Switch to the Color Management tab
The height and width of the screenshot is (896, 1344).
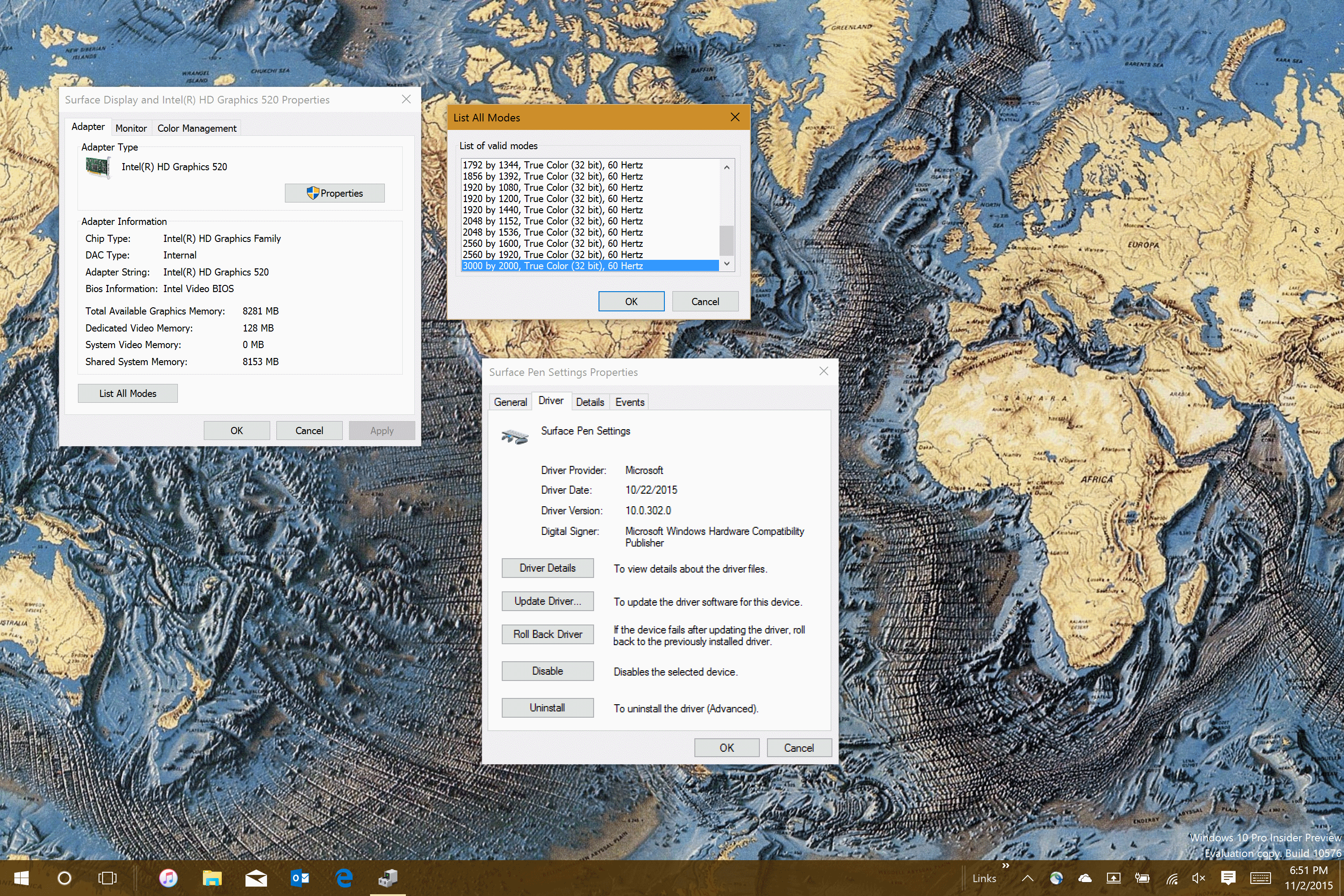[x=197, y=129]
